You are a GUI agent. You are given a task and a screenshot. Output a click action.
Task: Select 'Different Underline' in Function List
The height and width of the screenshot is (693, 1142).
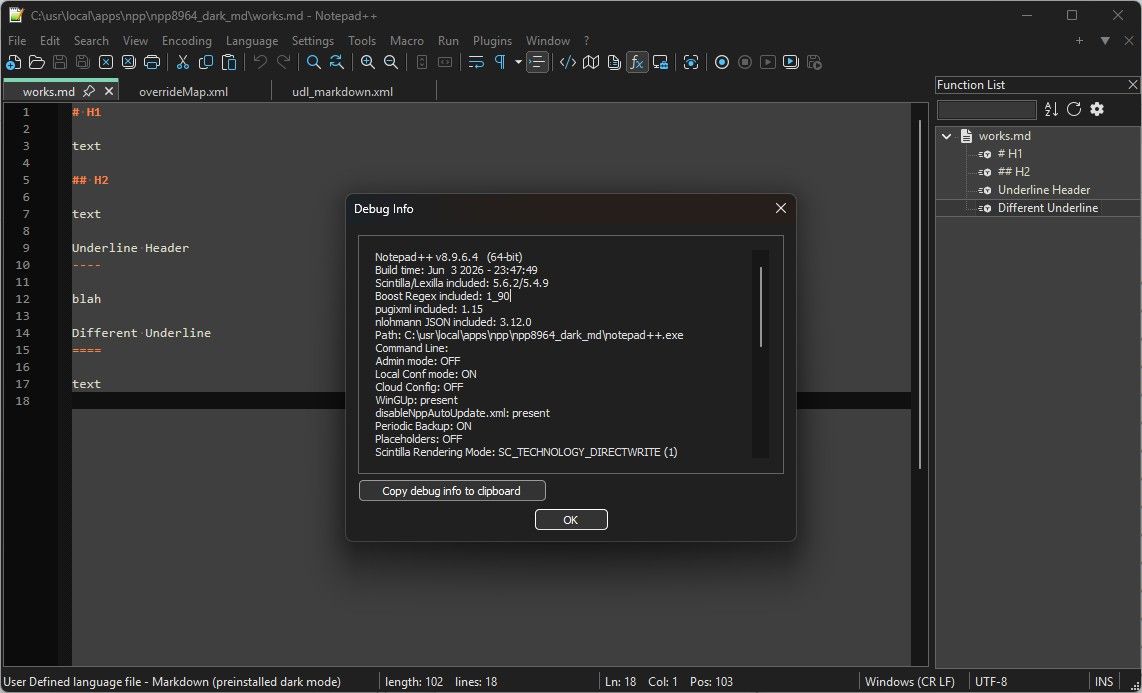(1047, 208)
